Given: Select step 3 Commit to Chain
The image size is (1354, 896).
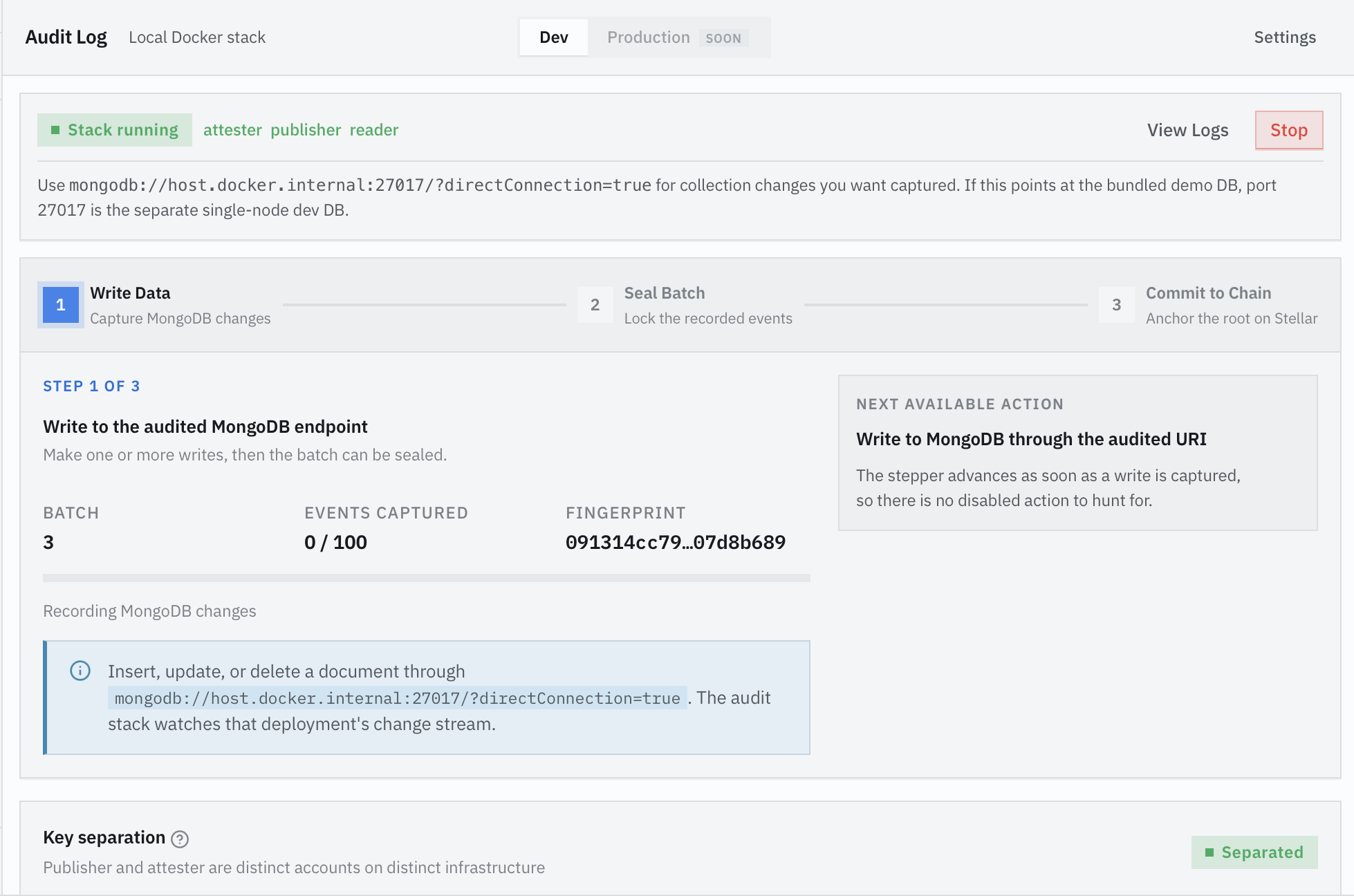Looking at the screenshot, I should (x=1208, y=305).
